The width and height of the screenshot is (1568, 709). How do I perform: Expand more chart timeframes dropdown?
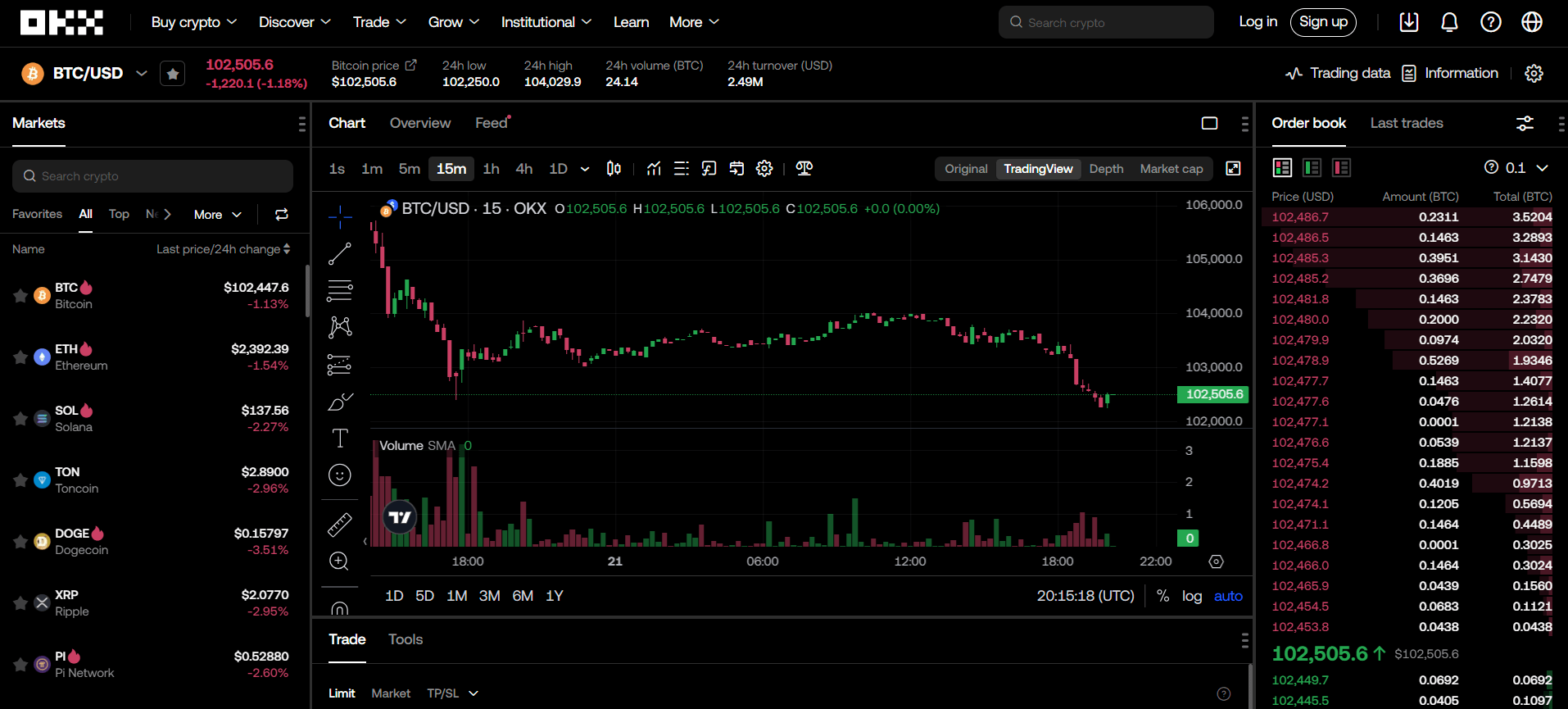585,169
